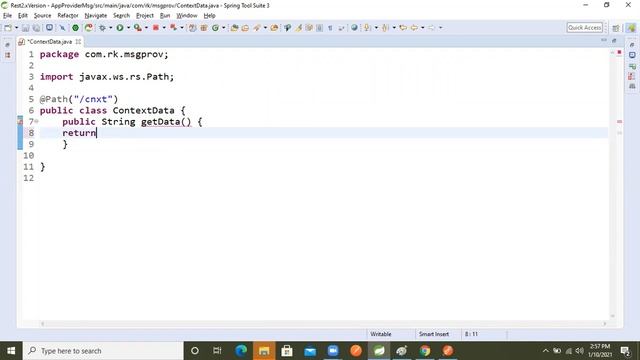The image size is (640, 360).
Task: Click the Next Annotation icon
Action: coord(367,28)
